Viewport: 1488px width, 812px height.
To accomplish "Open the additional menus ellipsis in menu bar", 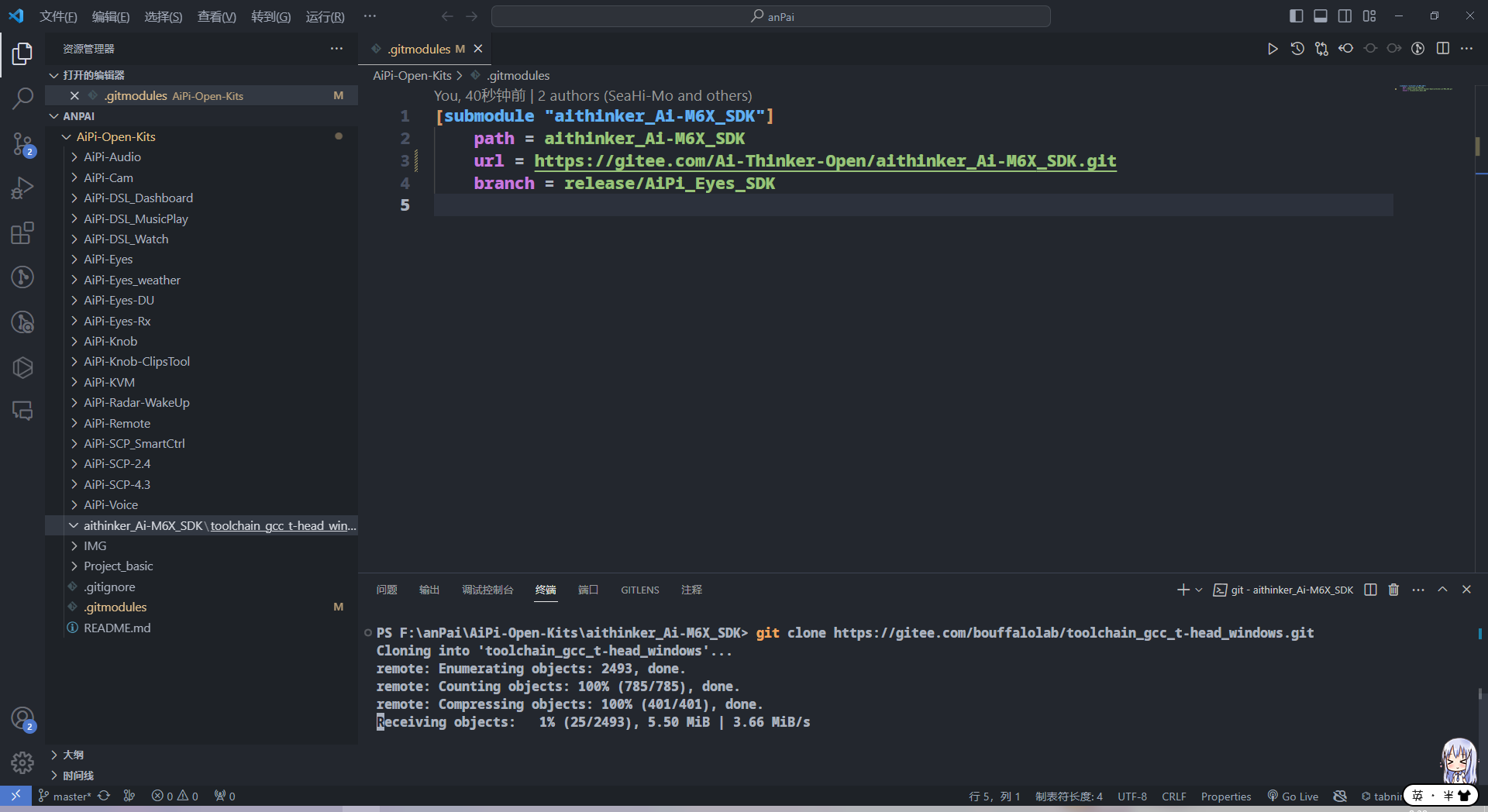I will pos(370,16).
